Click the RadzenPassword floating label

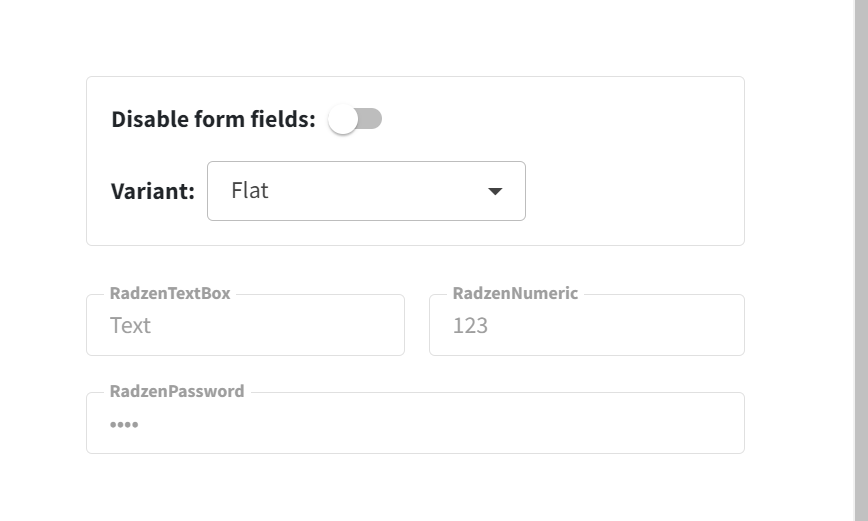(x=177, y=391)
